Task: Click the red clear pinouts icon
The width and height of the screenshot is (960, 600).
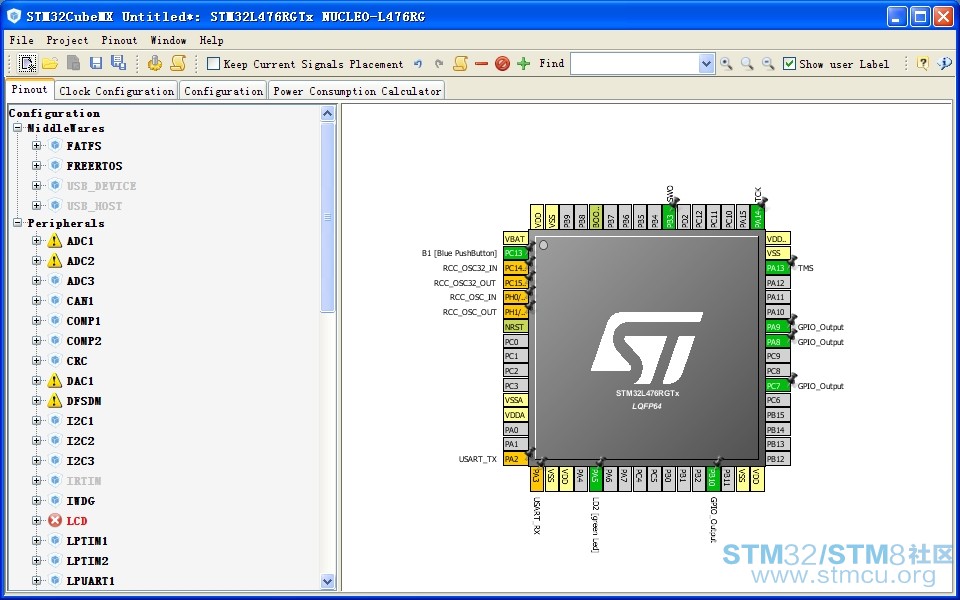Action: point(503,64)
